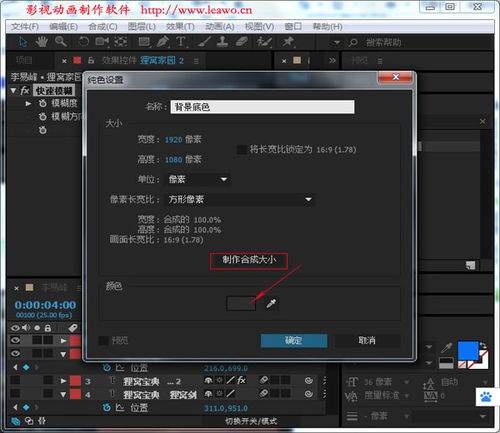The height and width of the screenshot is (433, 500).
Task: Open the 单位 units dropdown
Action: [198, 179]
